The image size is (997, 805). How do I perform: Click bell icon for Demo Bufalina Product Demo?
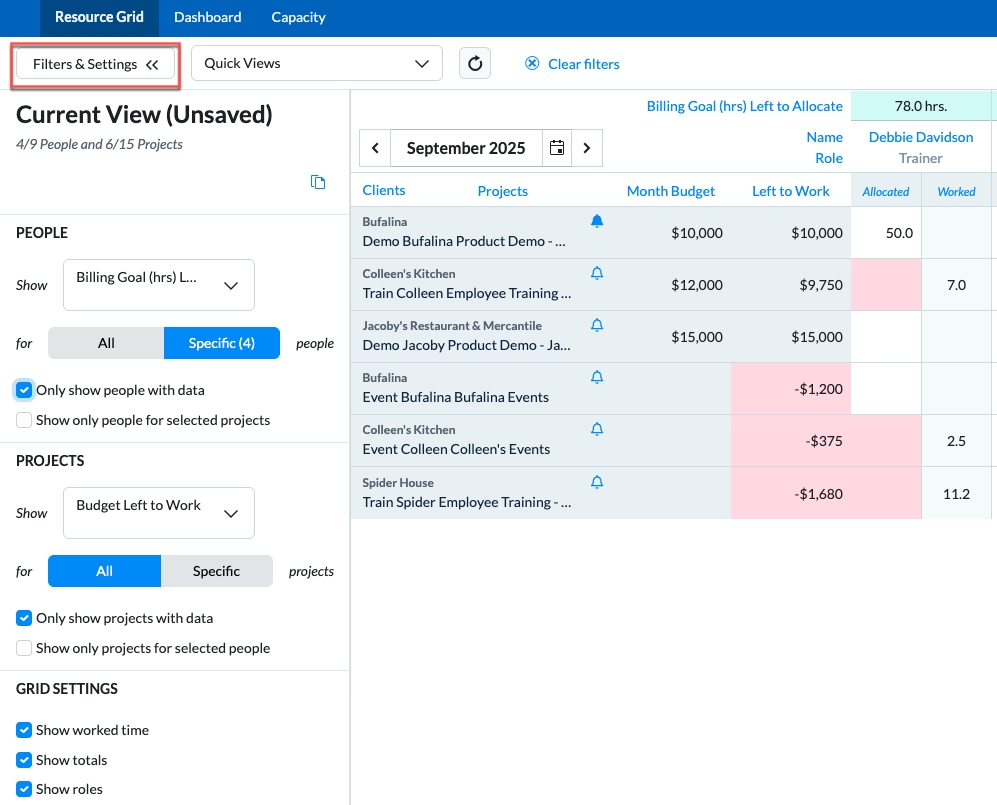[x=596, y=221]
